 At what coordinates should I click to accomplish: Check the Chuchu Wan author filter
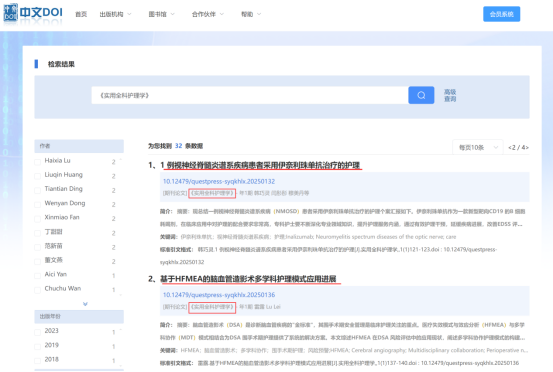click(37, 290)
